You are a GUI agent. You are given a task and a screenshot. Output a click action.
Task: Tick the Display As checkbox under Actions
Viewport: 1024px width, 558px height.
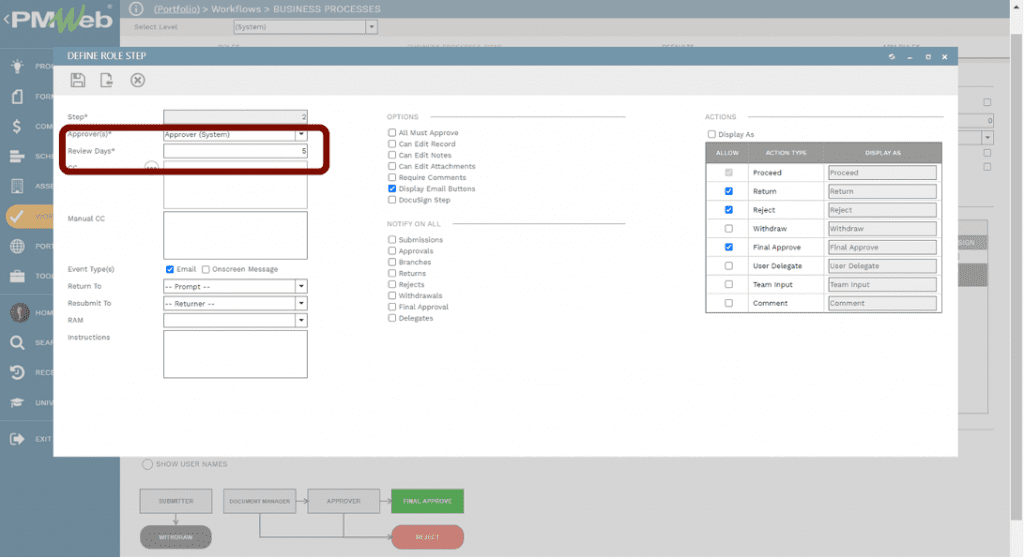coord(711,134)
